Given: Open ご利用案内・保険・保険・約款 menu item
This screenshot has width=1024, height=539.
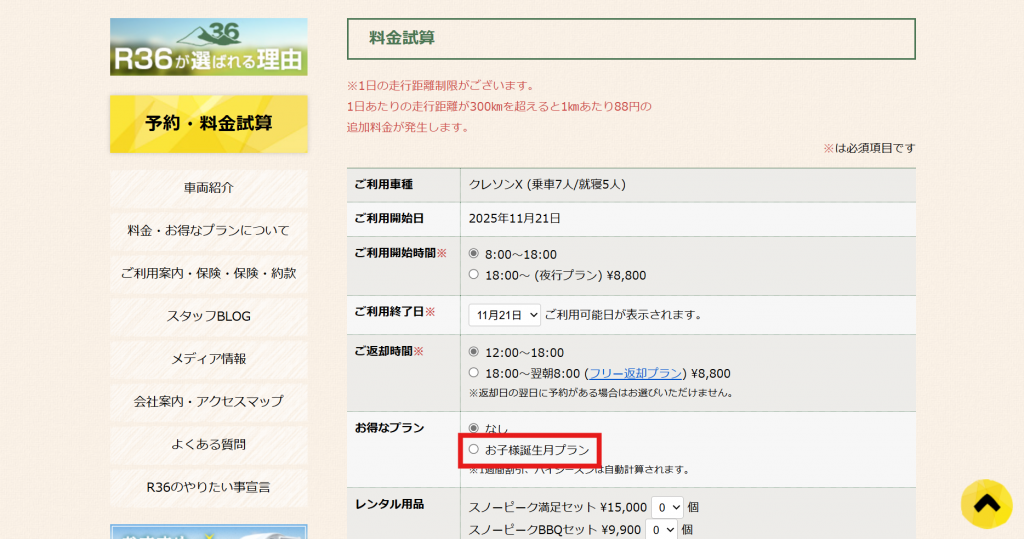Looking at the screenshot, I should [209, 273].
